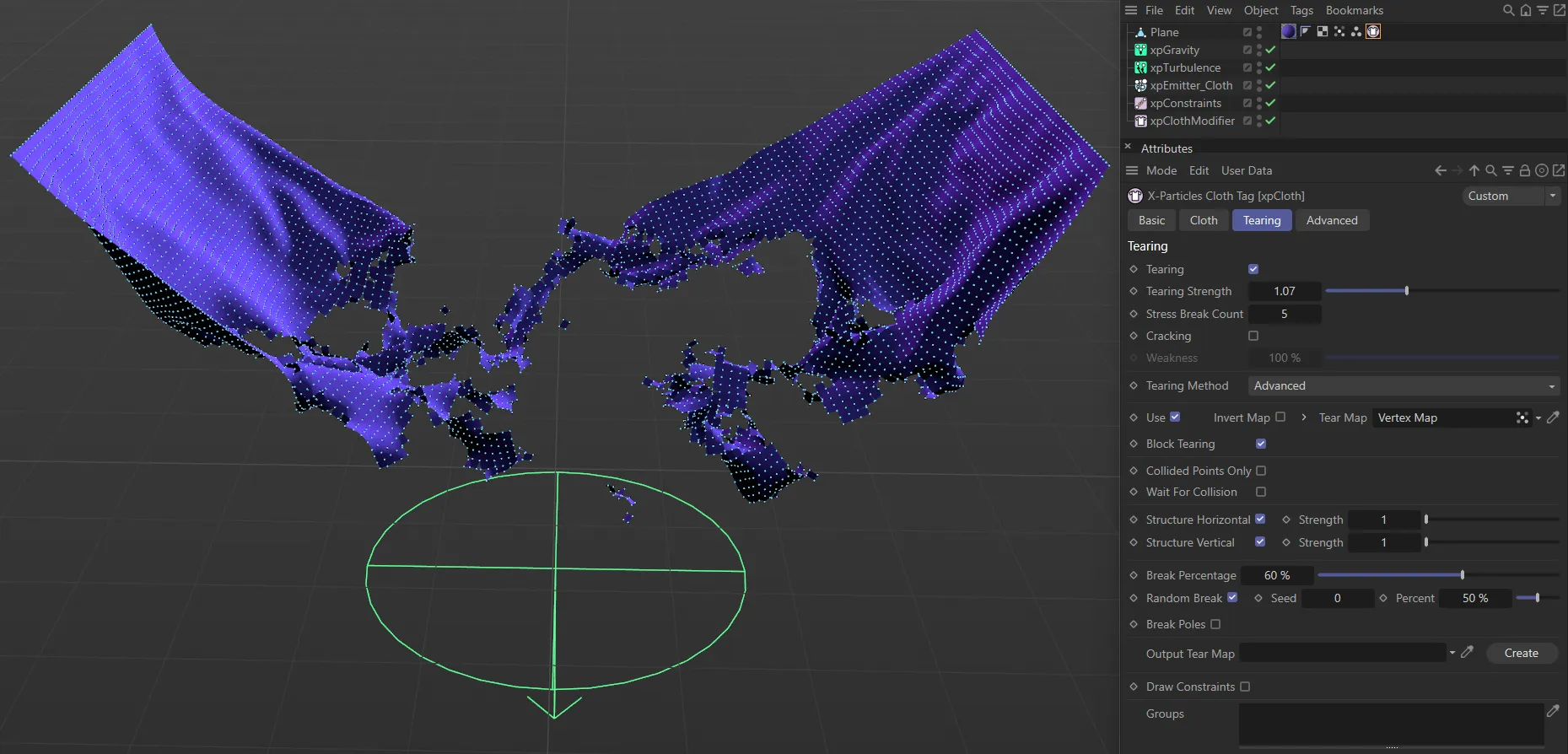Click the xpEmitter_Cloth object icon
1568x754 pixels.
[x=1140, y=85]
